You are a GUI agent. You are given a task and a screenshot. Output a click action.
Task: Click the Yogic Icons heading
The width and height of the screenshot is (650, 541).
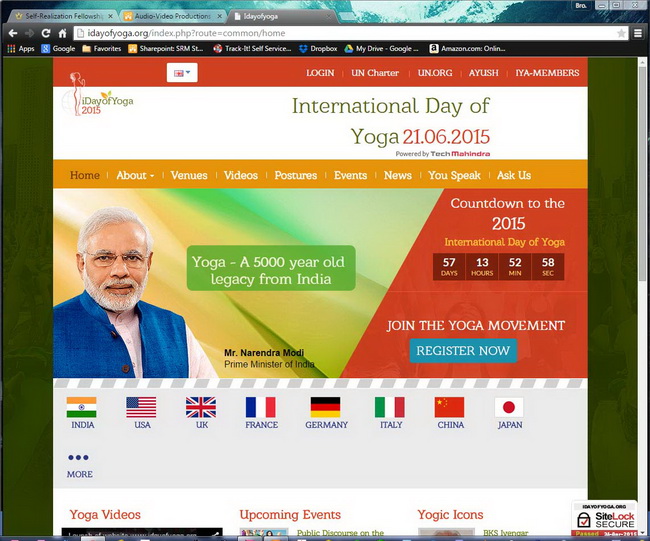tap(450, 515)
